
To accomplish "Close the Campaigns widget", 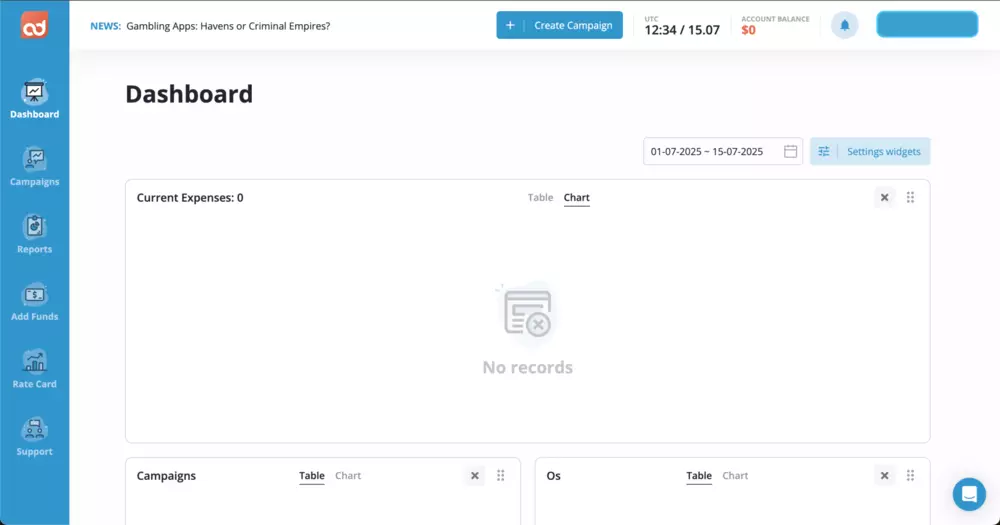I will (x=474, y=476).
